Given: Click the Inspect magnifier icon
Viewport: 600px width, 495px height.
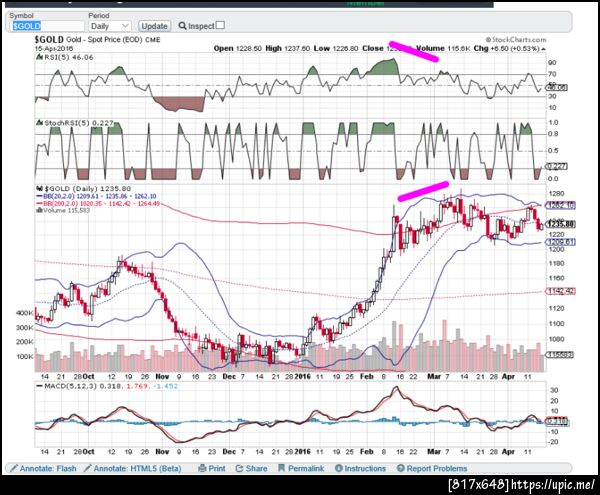Looking at the screenshot, I should (183, 26).
